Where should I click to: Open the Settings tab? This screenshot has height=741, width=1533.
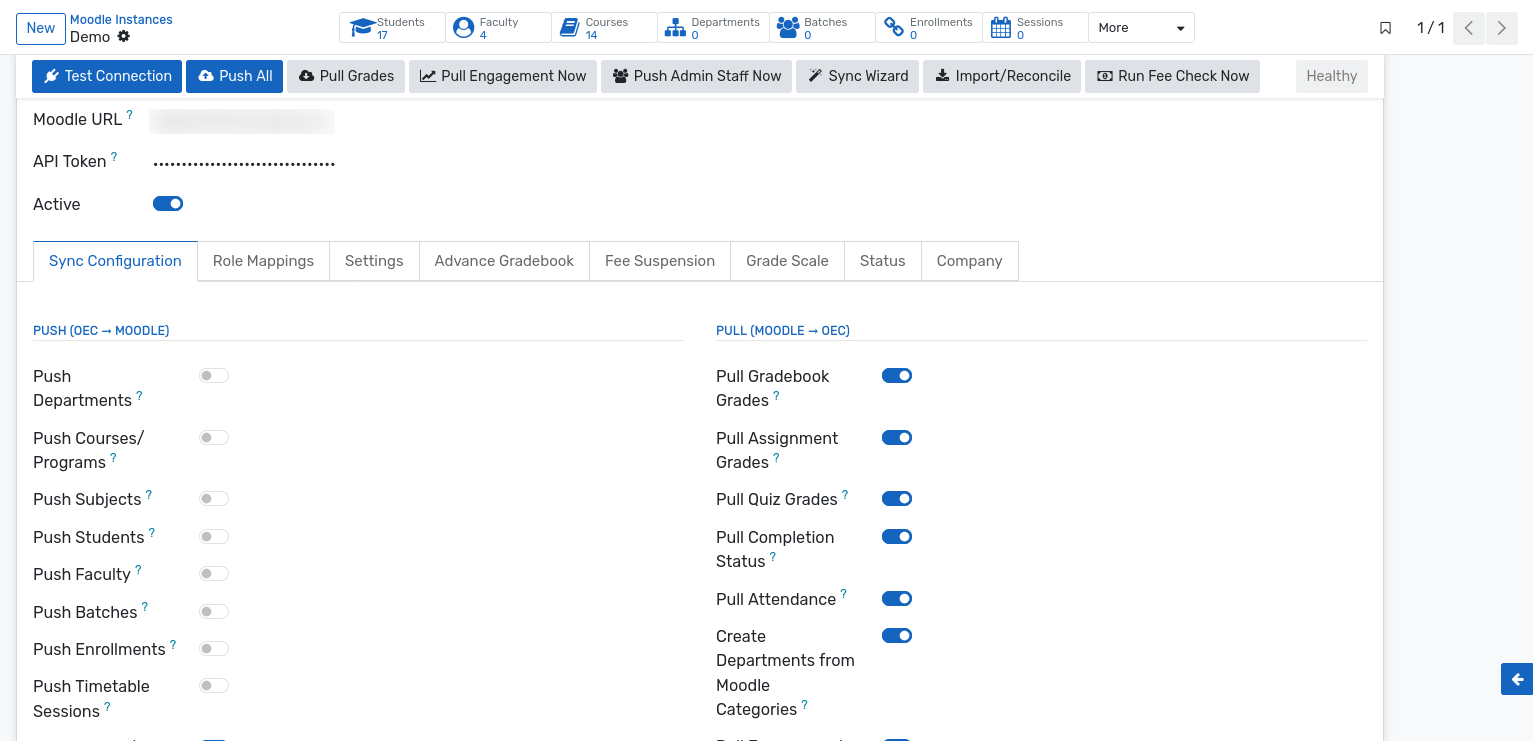pyautogui.click(x=374, y=261)
